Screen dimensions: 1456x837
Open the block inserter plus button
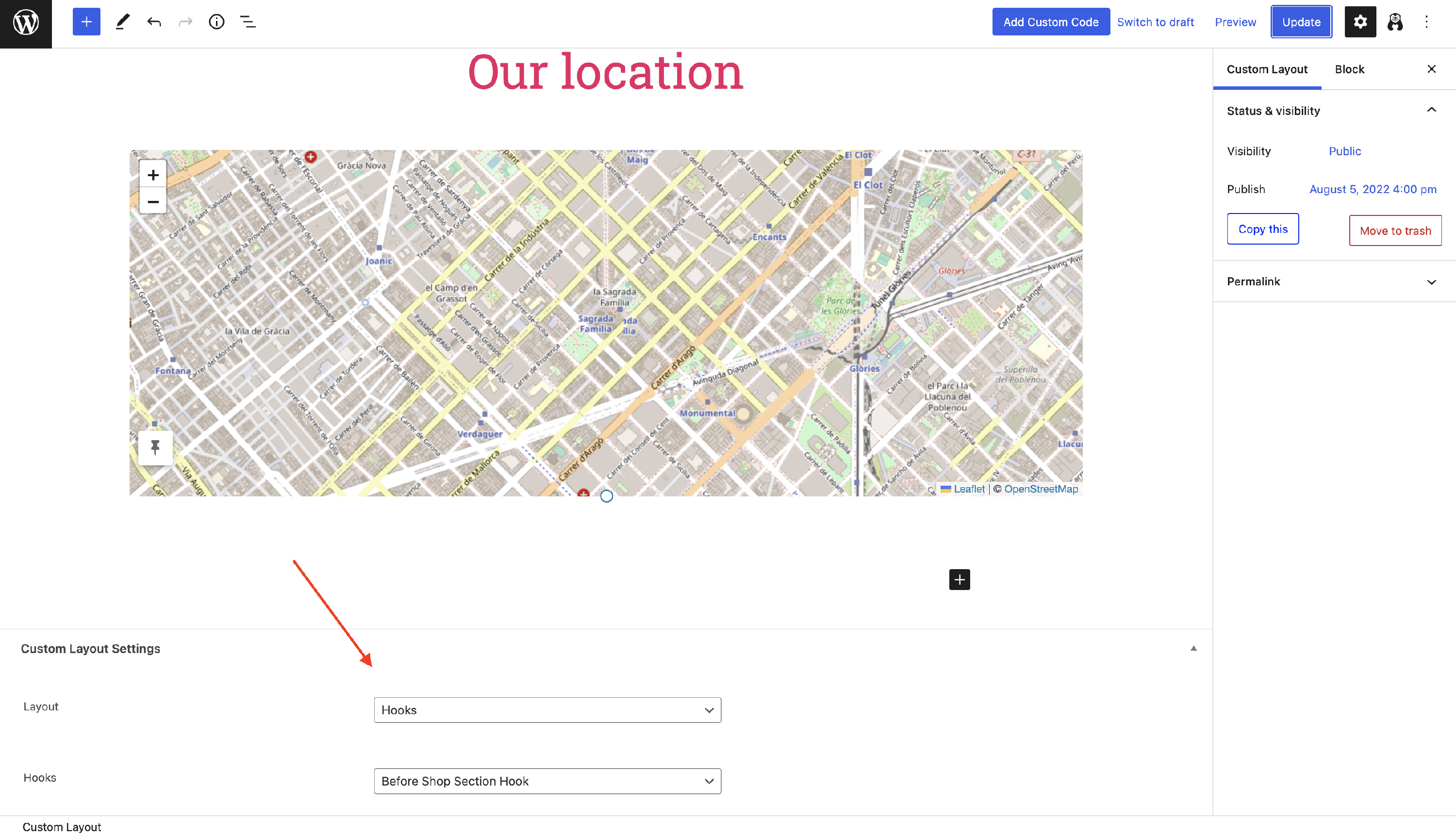click(86, 22)
